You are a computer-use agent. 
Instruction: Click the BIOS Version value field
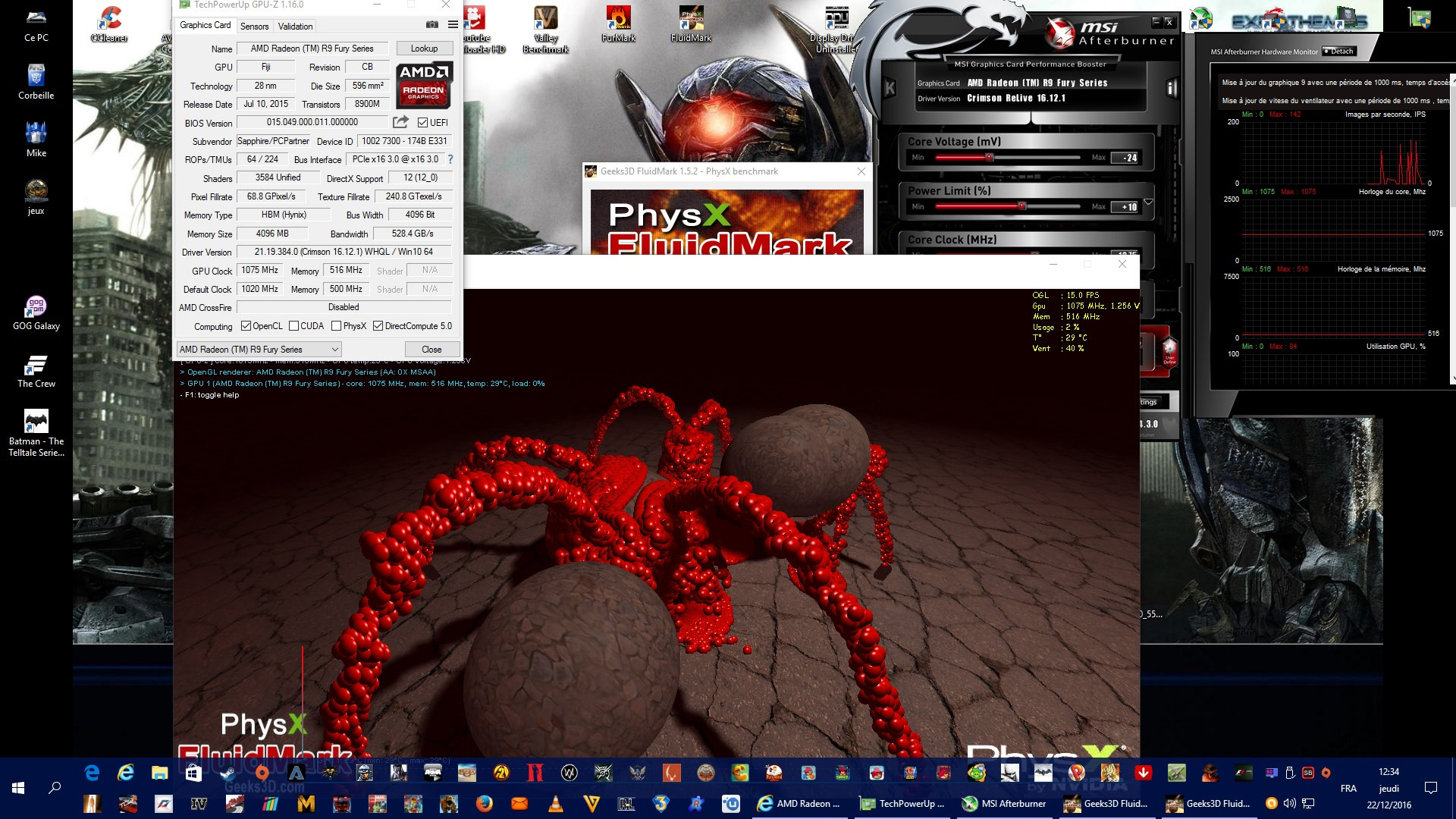point(312,122)
